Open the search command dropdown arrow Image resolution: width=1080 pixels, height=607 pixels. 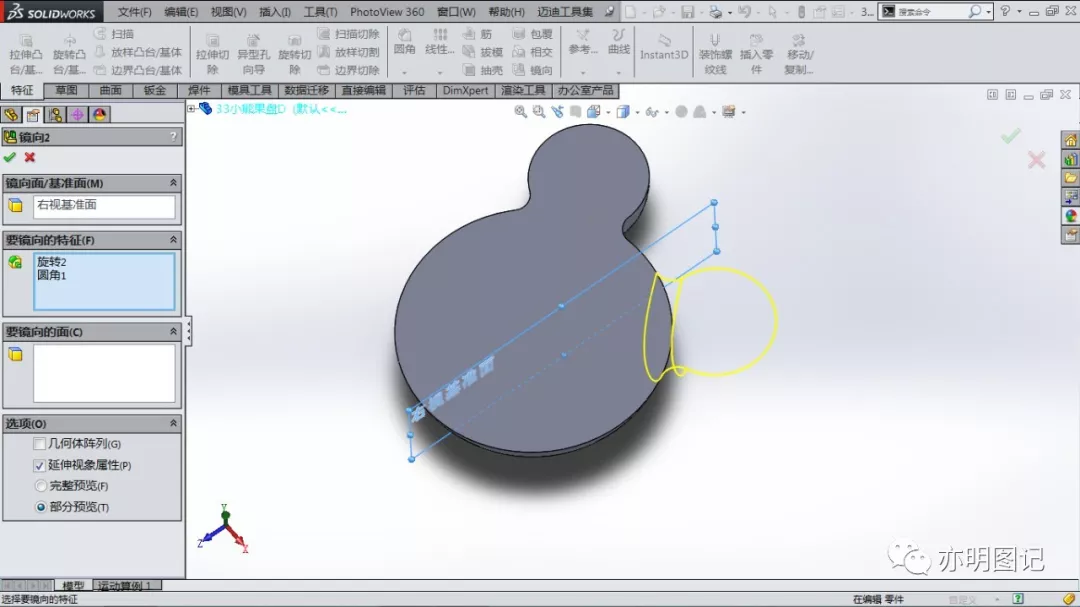click(988, 12)
